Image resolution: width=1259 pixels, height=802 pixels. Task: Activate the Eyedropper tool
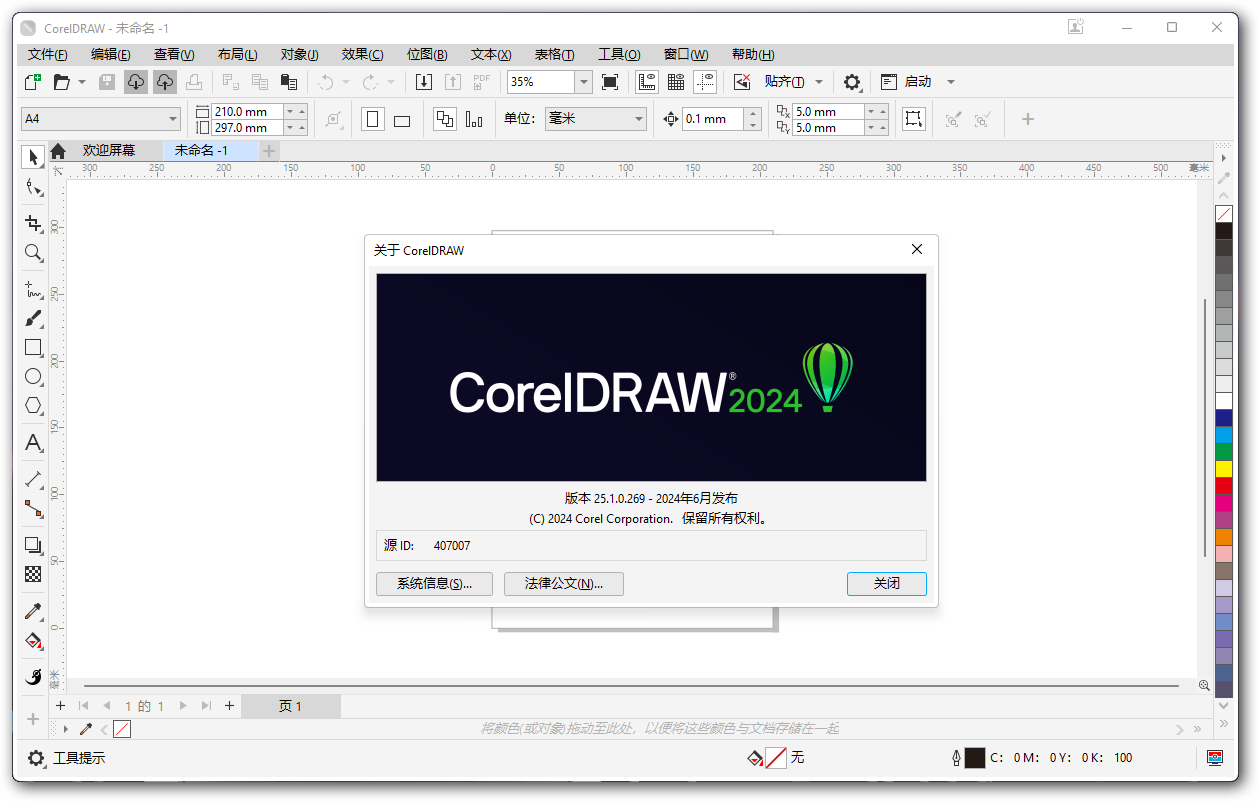tap(33, 611)
